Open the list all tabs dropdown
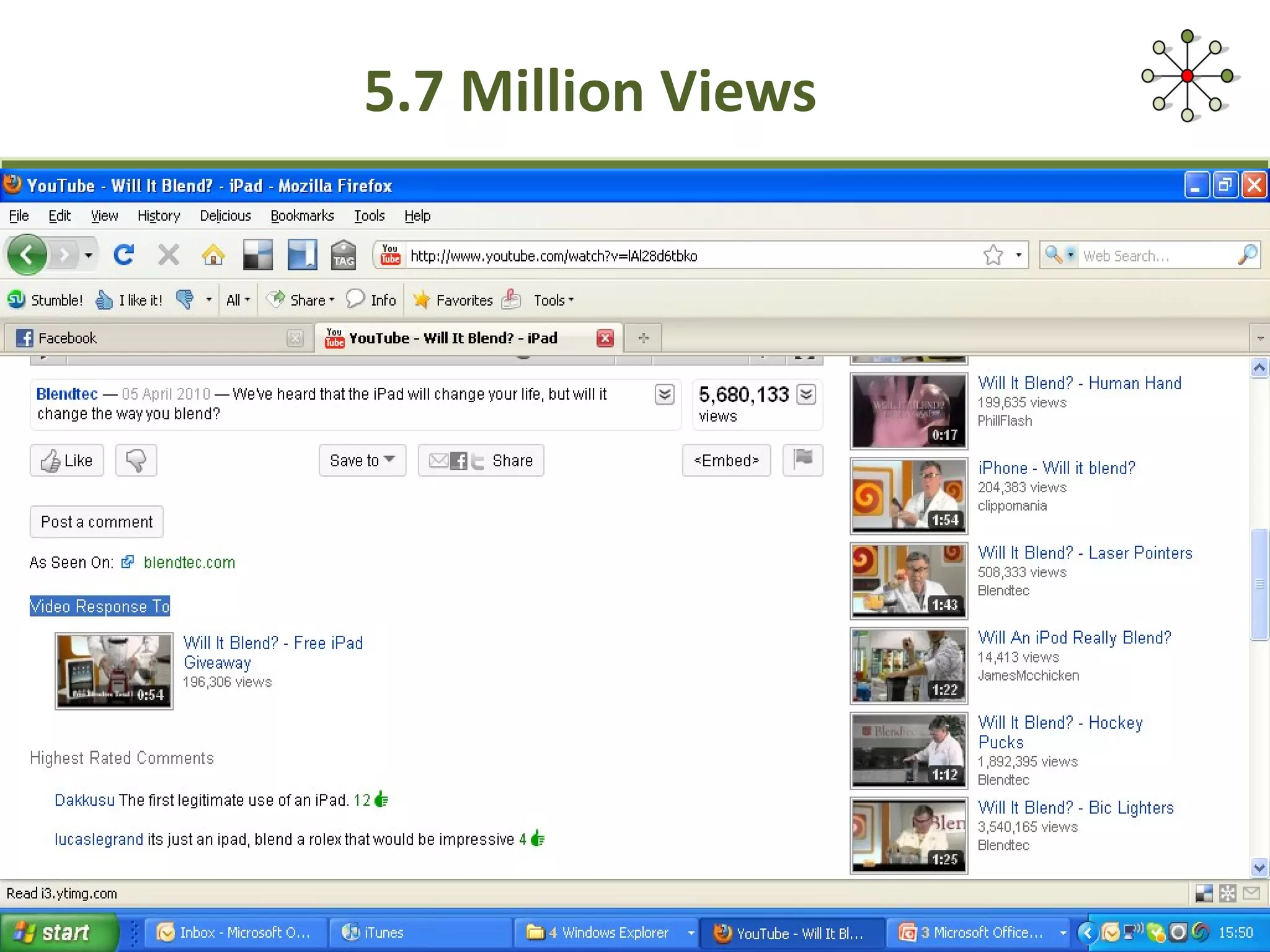 tap(1259, 338)
